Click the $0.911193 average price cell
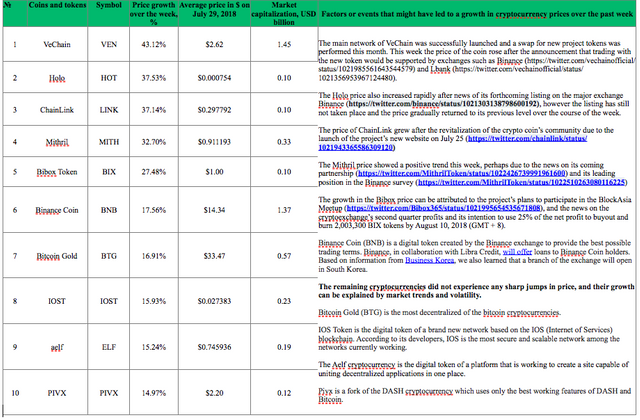640x420 pixels. click(214, 142)
